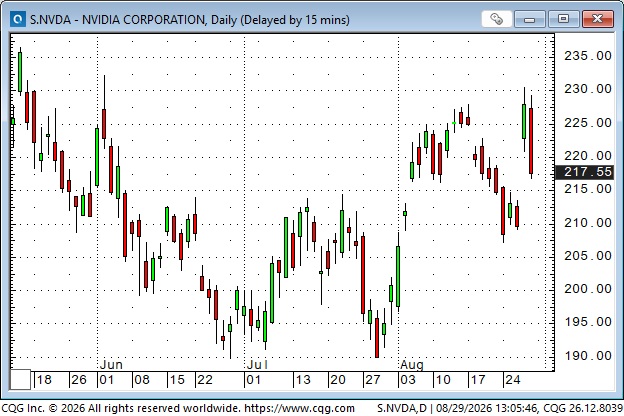Click the 20 date marker on time axis
The image size is (624, 416).
338,380
